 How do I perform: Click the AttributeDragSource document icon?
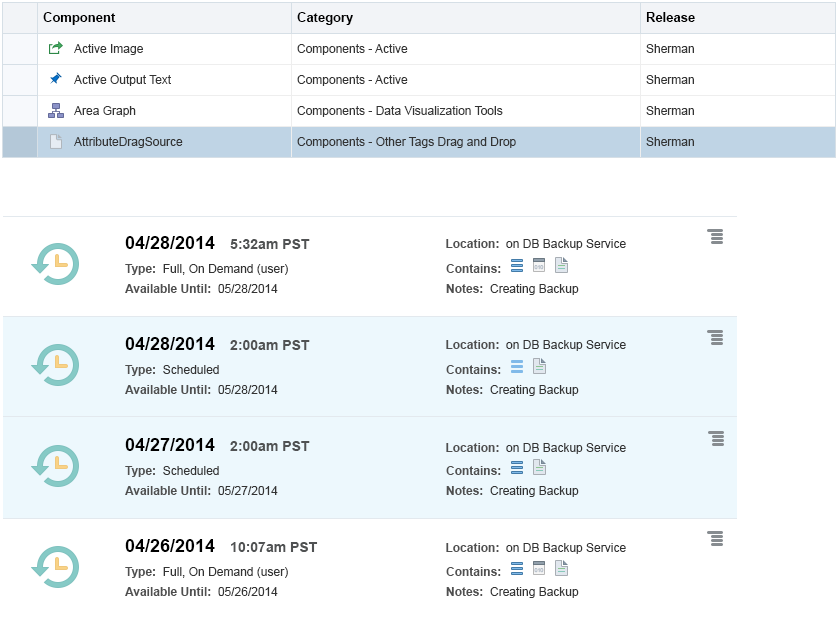(56, 142)
